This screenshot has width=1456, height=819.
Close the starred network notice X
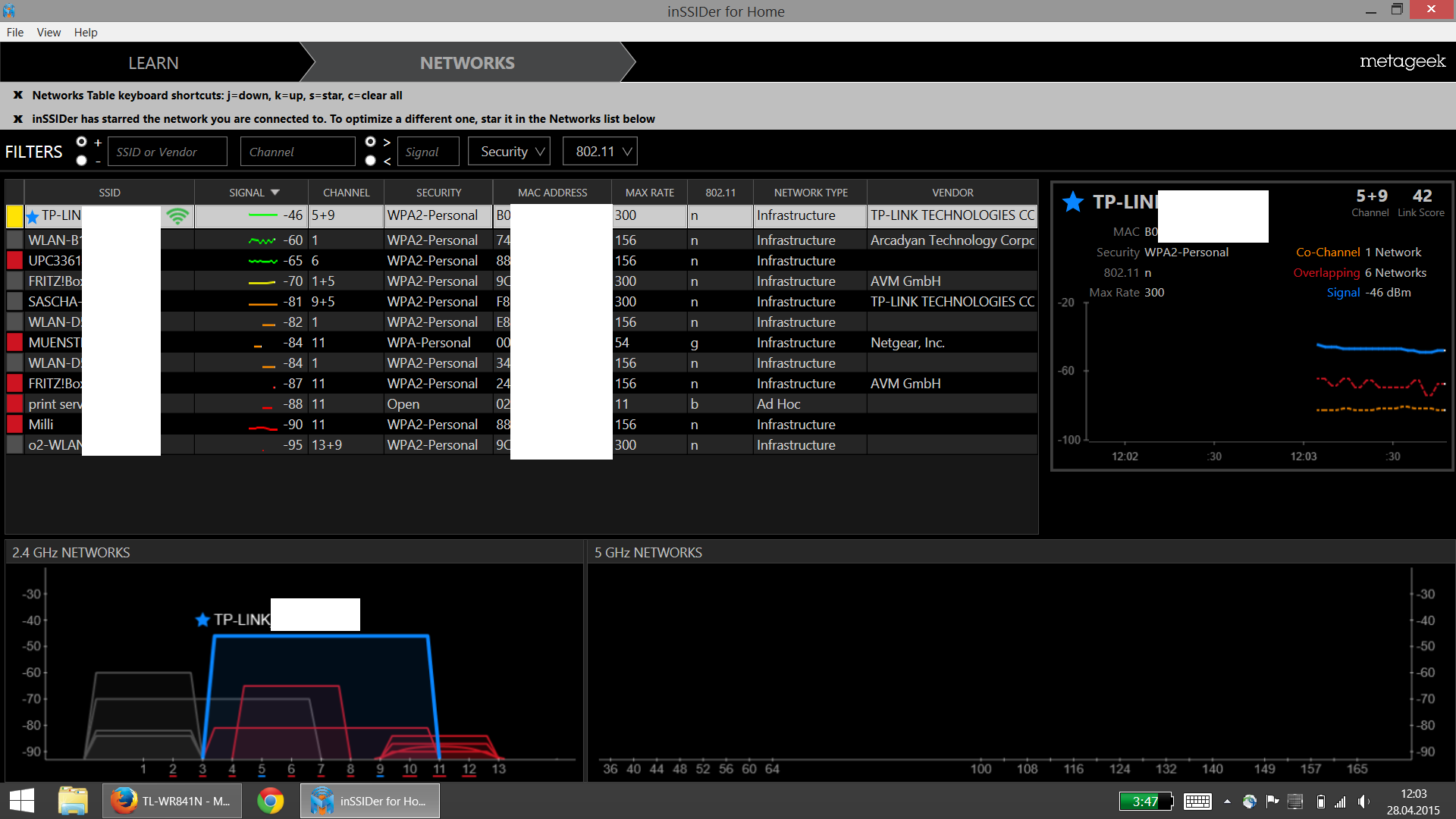point(18,119)
